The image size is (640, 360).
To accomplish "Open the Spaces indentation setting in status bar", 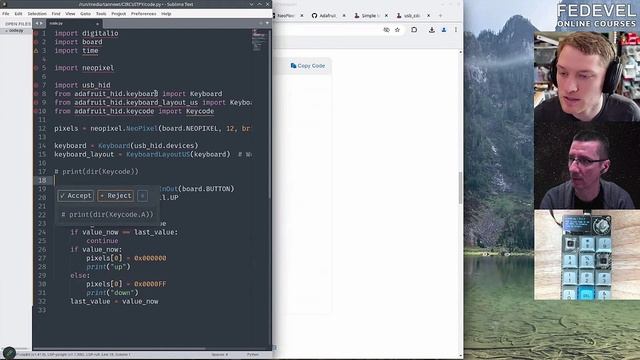I will pos(220,355).
